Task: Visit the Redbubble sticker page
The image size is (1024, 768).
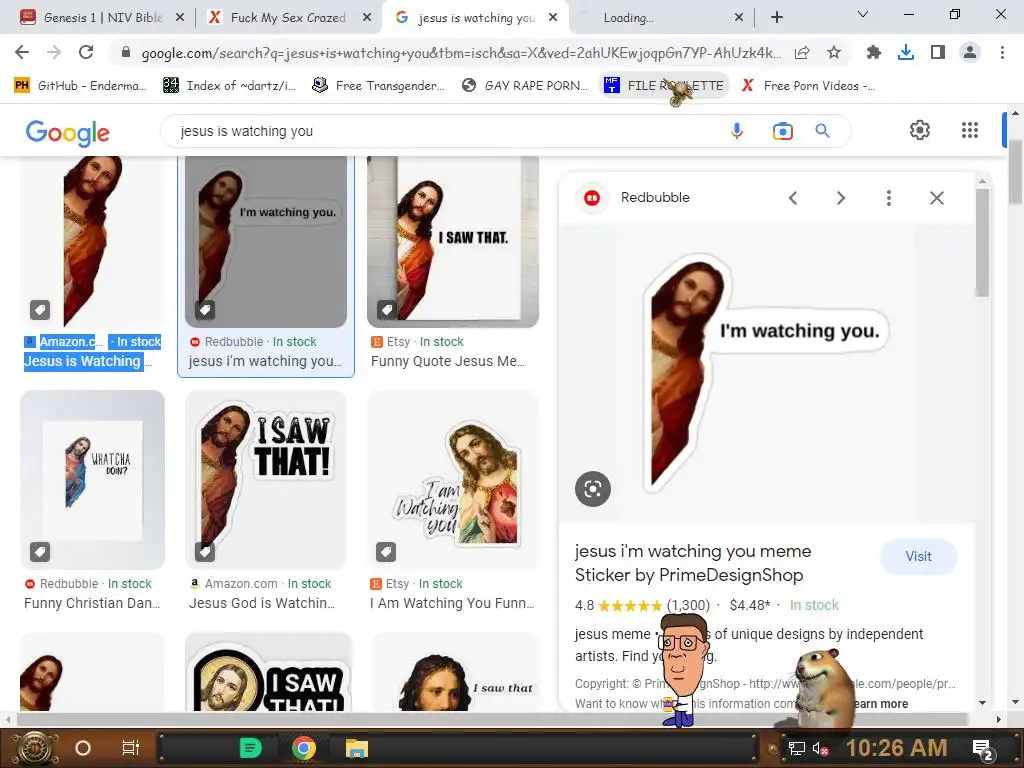Action: pyautogui.click(x=918, y=556)
